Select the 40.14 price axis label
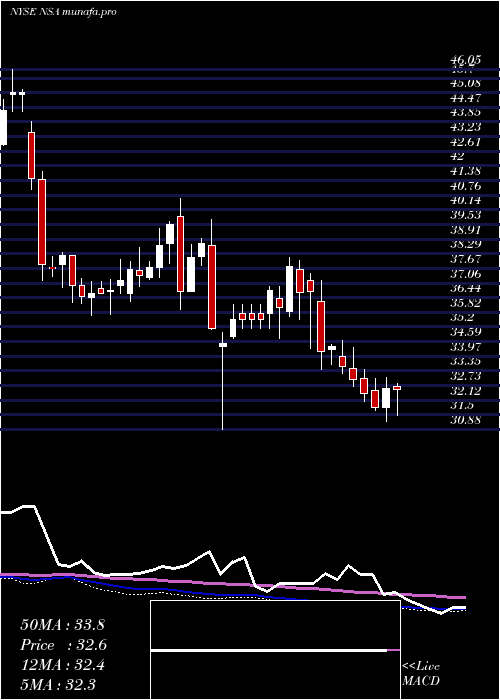Image resolution: width=500 pixels, height=700 pixels. pos(465,200)
